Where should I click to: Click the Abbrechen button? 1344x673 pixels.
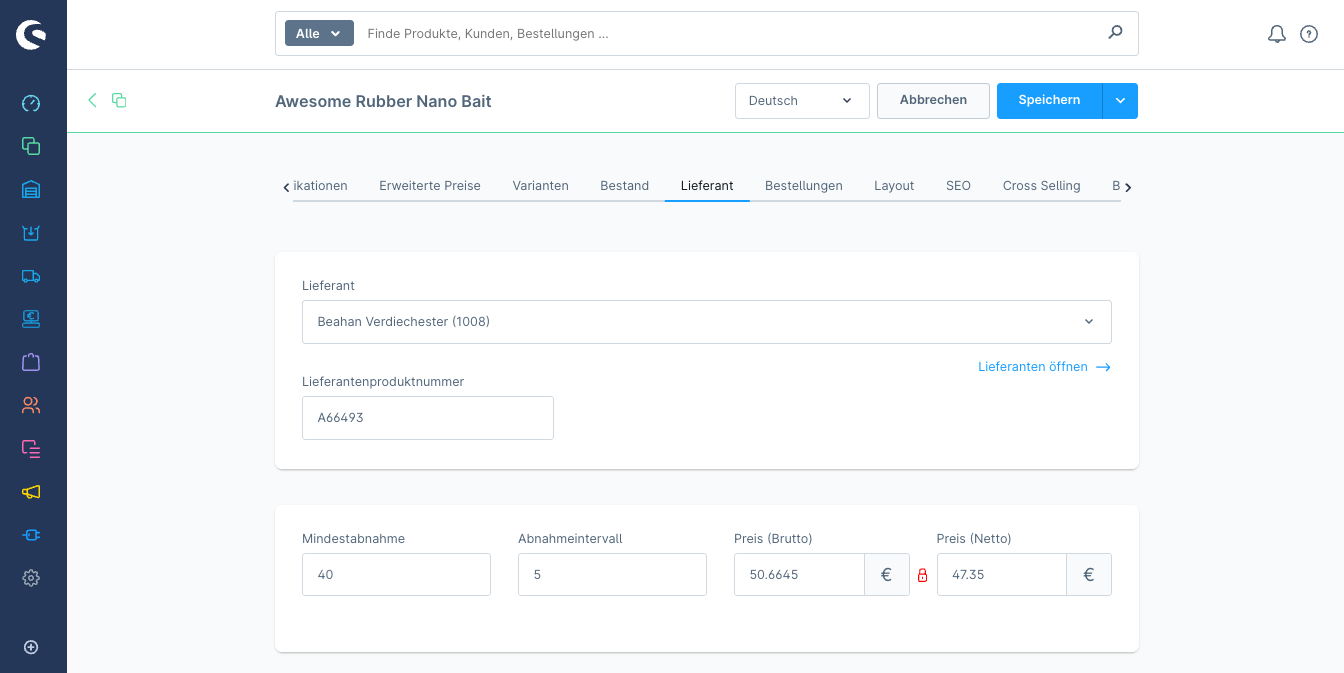point(932,100)
